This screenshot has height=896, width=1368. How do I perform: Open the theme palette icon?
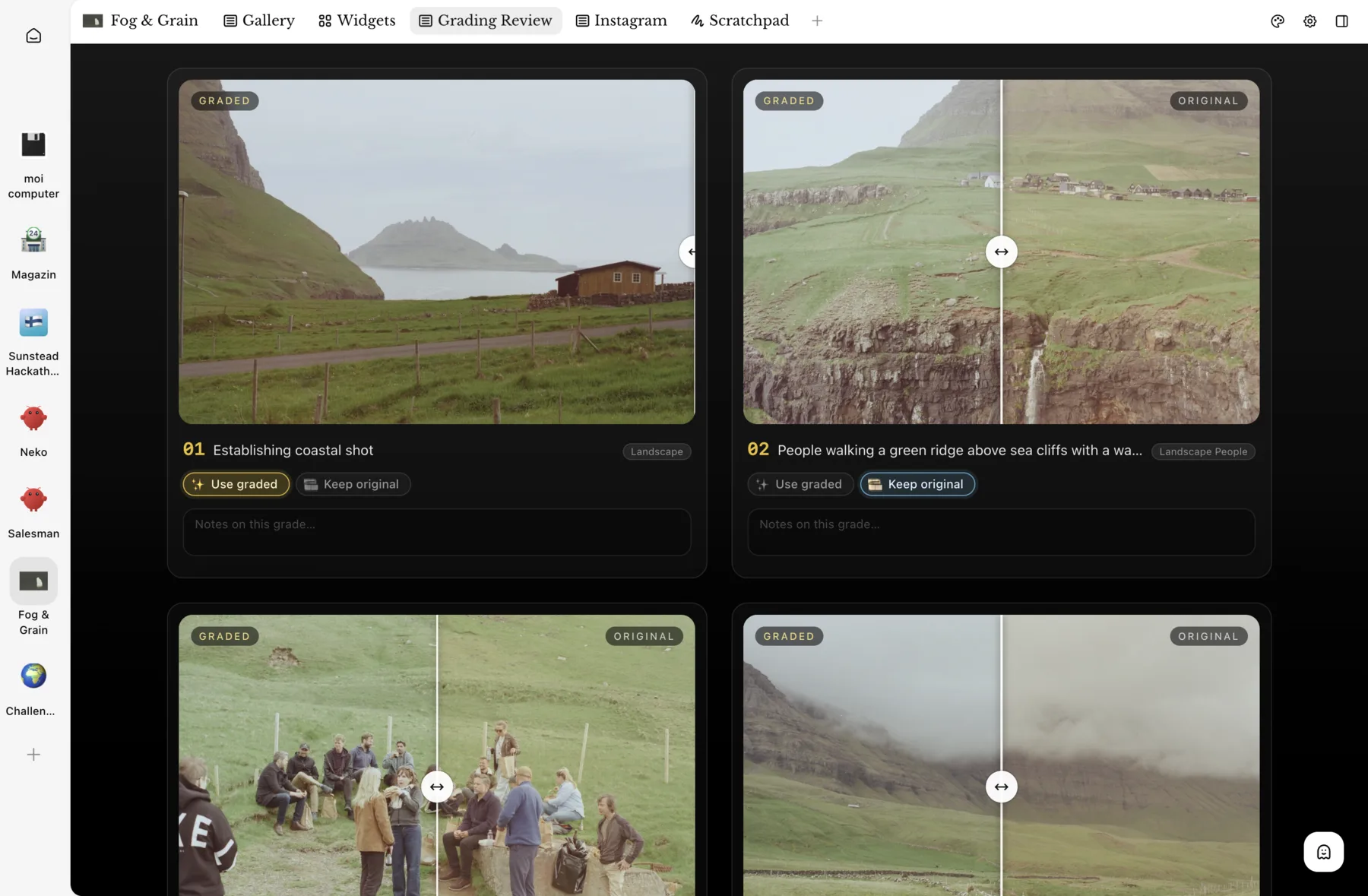coord(1278,21)
